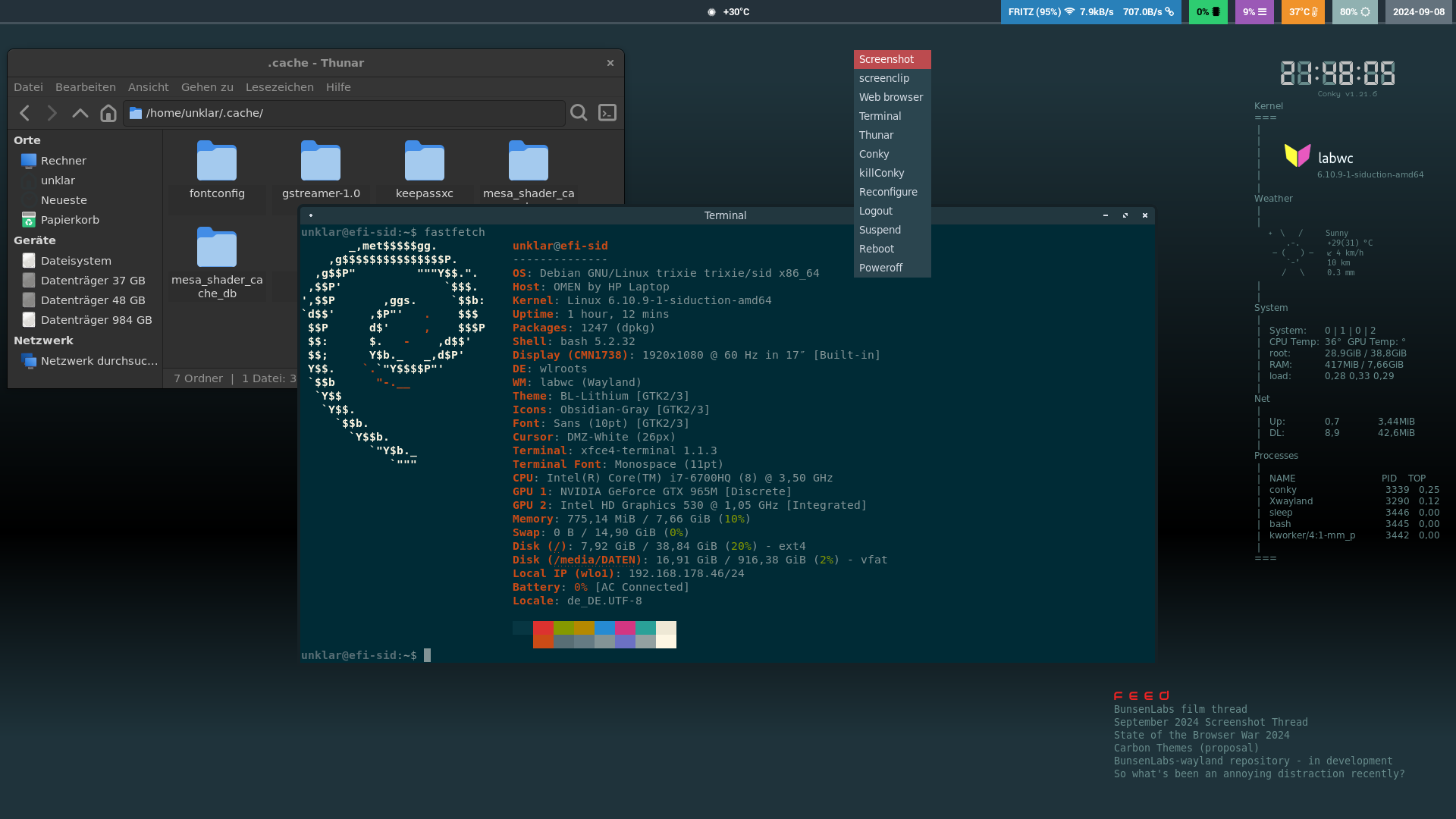Viewport: 1456px width, 819px height.
Task: Open the home folder icon in Thunar toolbar
Action: pos(108,113)
